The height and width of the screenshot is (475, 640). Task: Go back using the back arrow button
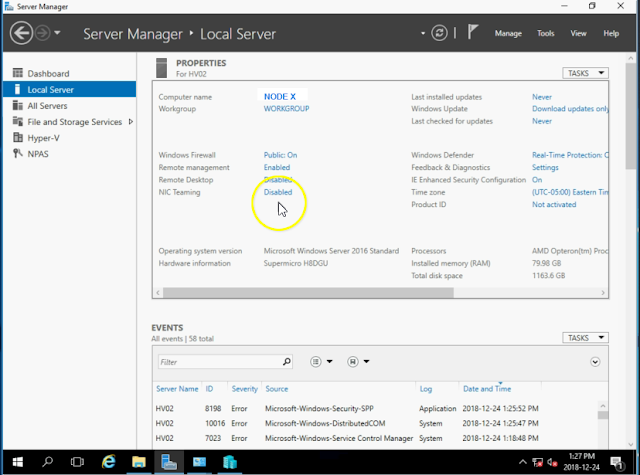click(21, 33)
